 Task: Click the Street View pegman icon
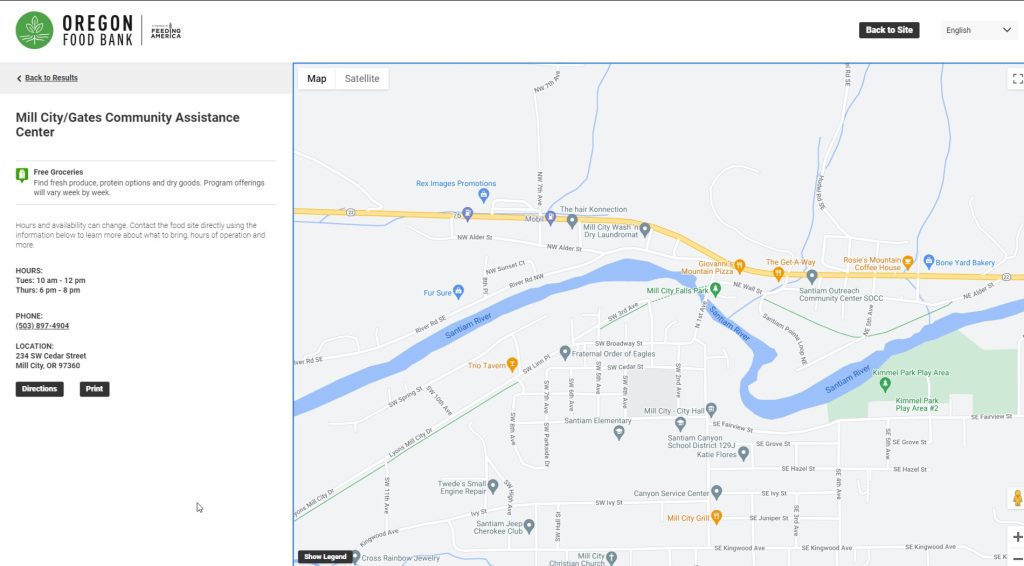tap(1016, 498)
